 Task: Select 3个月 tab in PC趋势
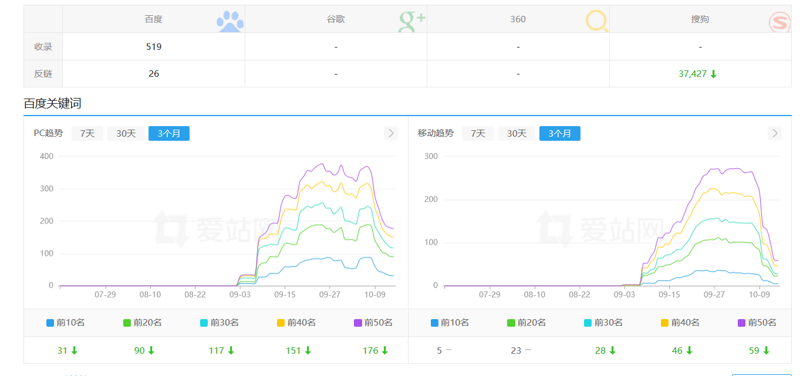click(x=169, y=134)
